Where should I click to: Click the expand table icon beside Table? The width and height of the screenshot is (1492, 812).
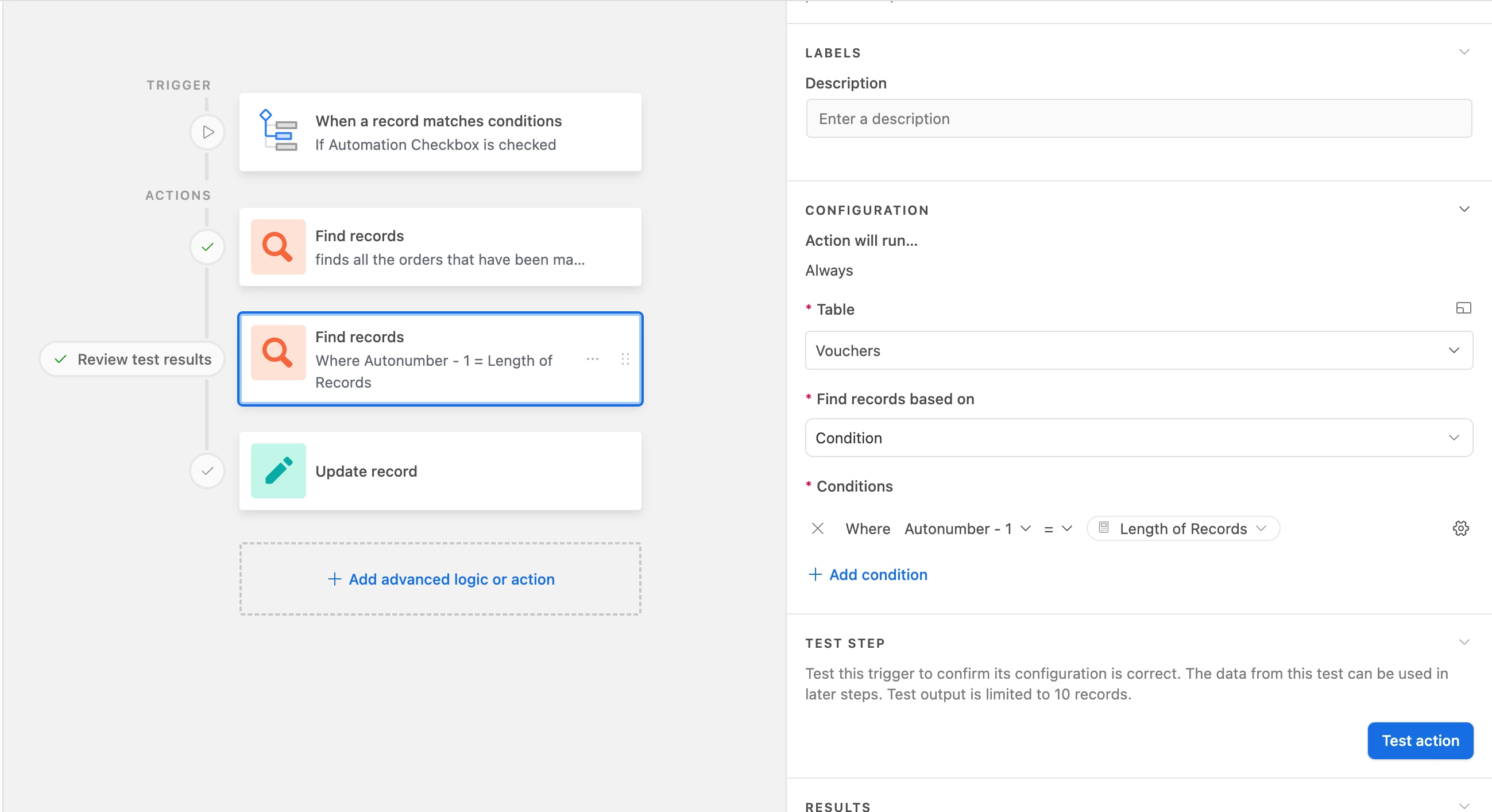coord(1463,308)
